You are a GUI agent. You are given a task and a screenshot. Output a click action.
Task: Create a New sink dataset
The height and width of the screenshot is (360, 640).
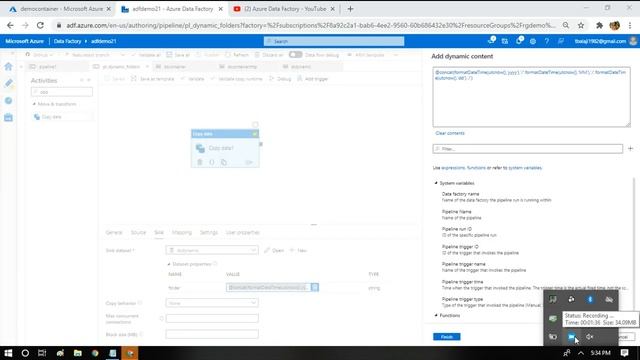[x=298, y=250]
